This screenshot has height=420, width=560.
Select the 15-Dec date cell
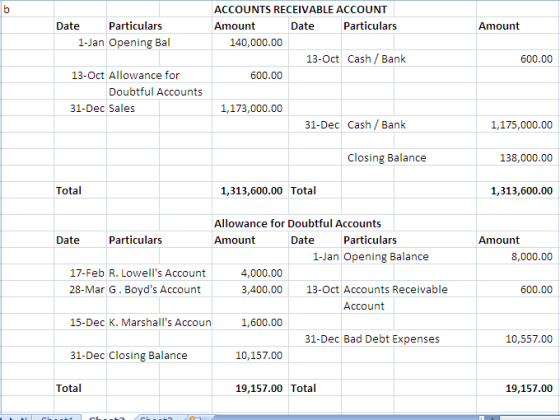pos(87,322)
